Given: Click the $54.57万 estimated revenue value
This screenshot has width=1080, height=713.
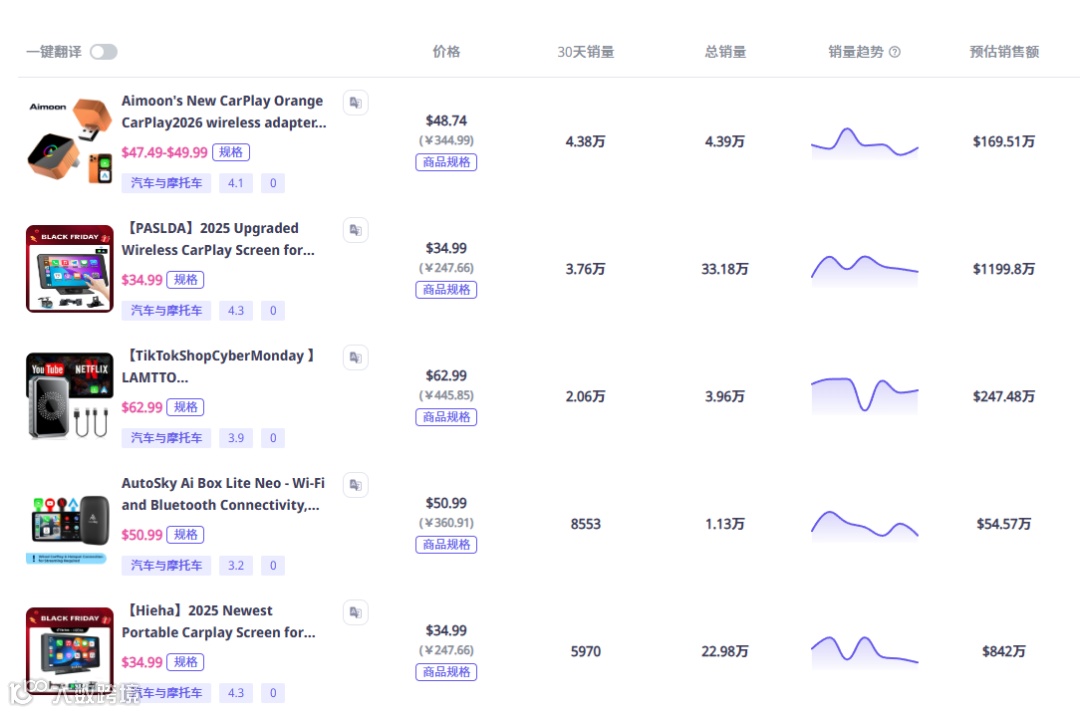Looking at the screenshot, I should tap(1004, 524).
